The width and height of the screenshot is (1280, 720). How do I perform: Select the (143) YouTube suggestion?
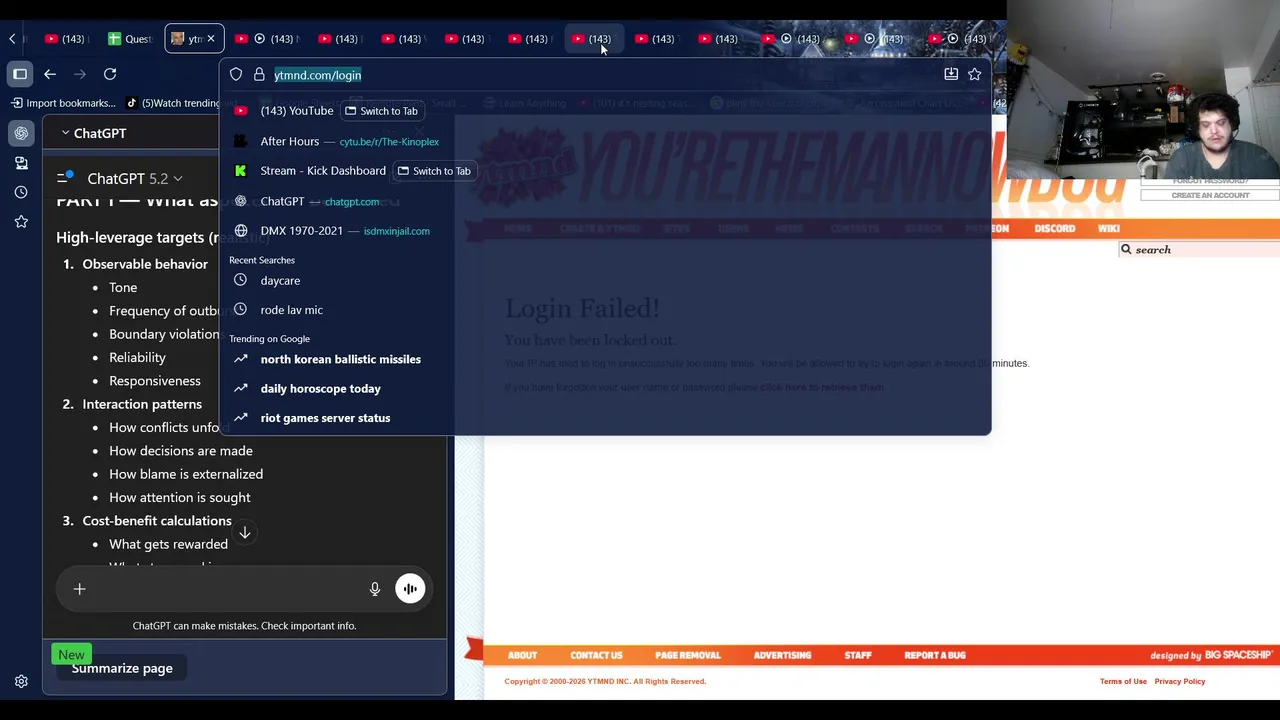(x=297, y=111)
